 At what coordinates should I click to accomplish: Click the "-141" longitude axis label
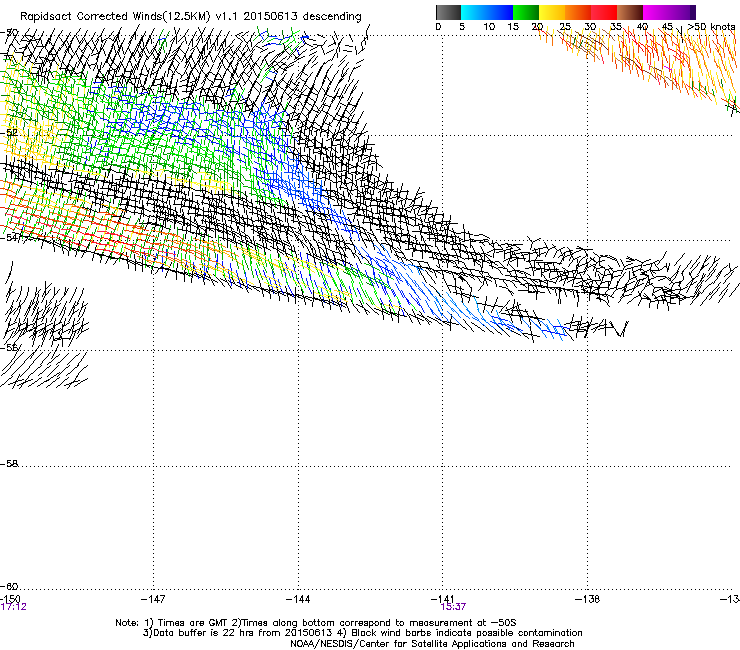point(443,599)
